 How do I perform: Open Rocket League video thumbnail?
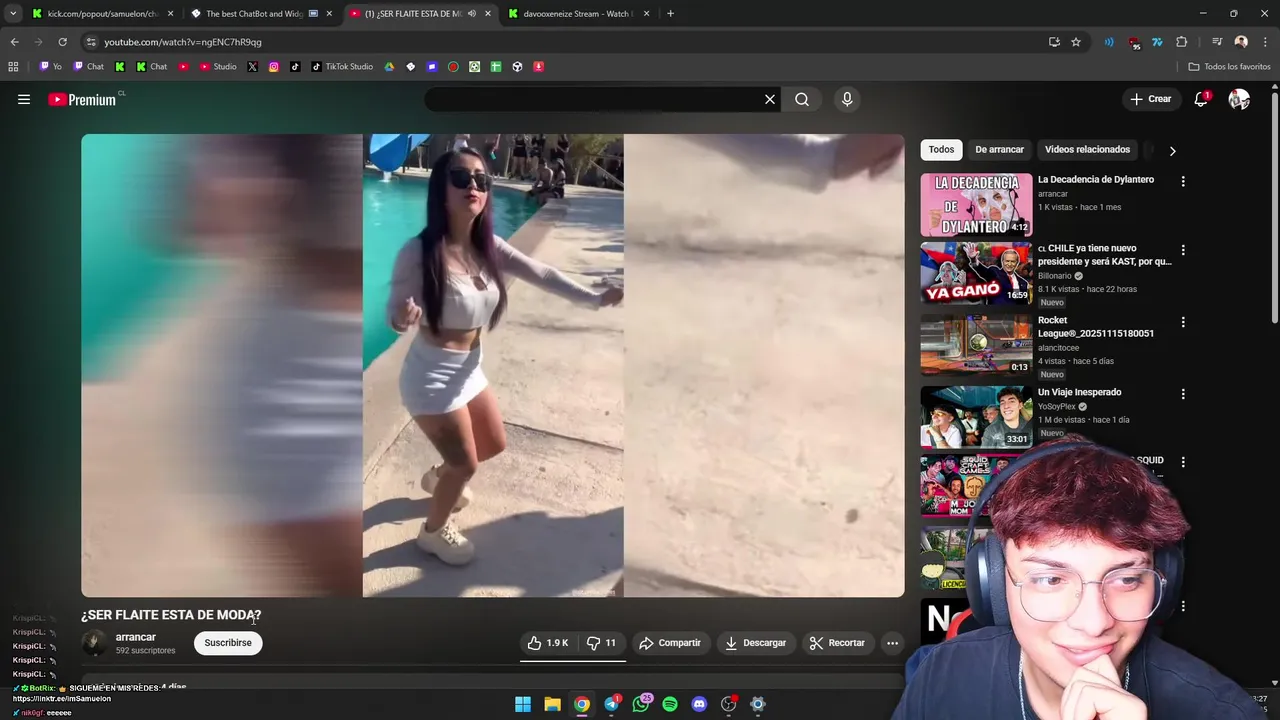976,345
